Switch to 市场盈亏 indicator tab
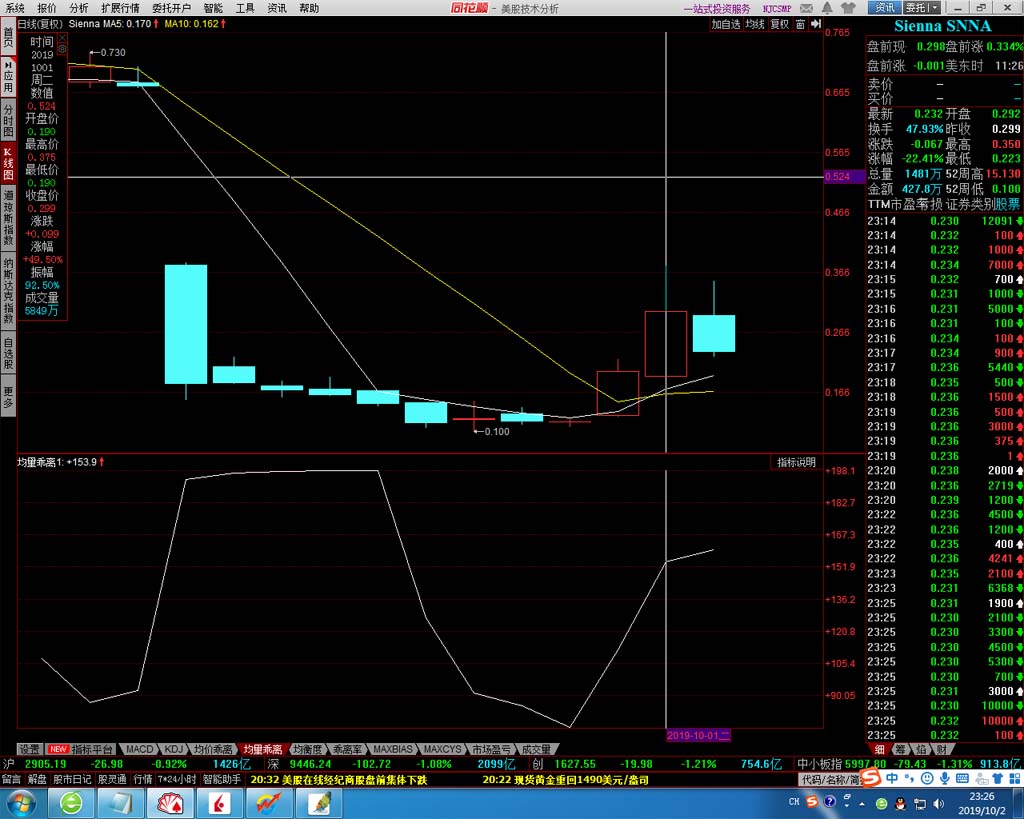Viewport: 1024px width, 819px height. [491, 749]
